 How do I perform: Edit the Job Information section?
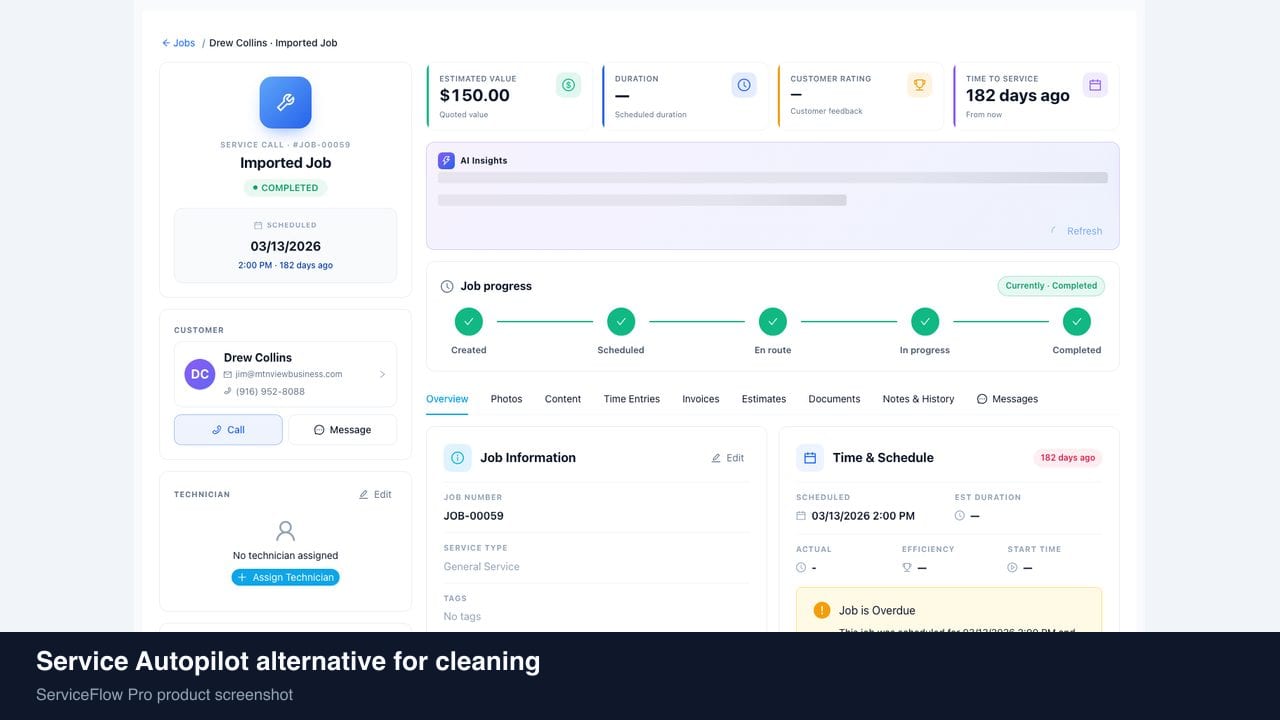tap(728, 458)
